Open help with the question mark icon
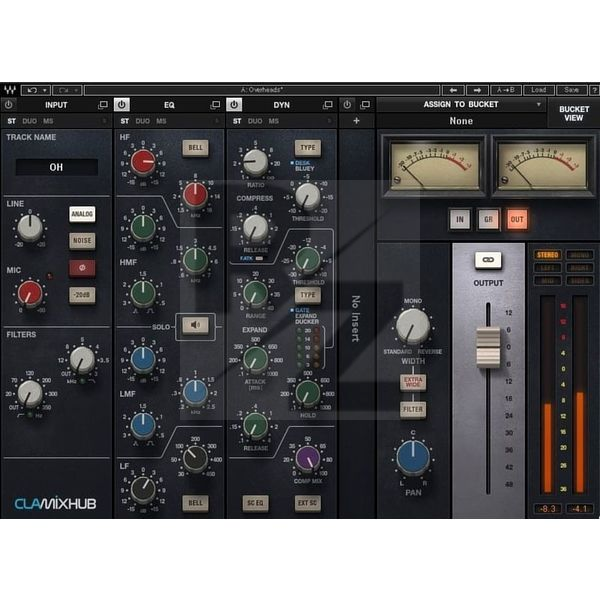 (594, 90)
